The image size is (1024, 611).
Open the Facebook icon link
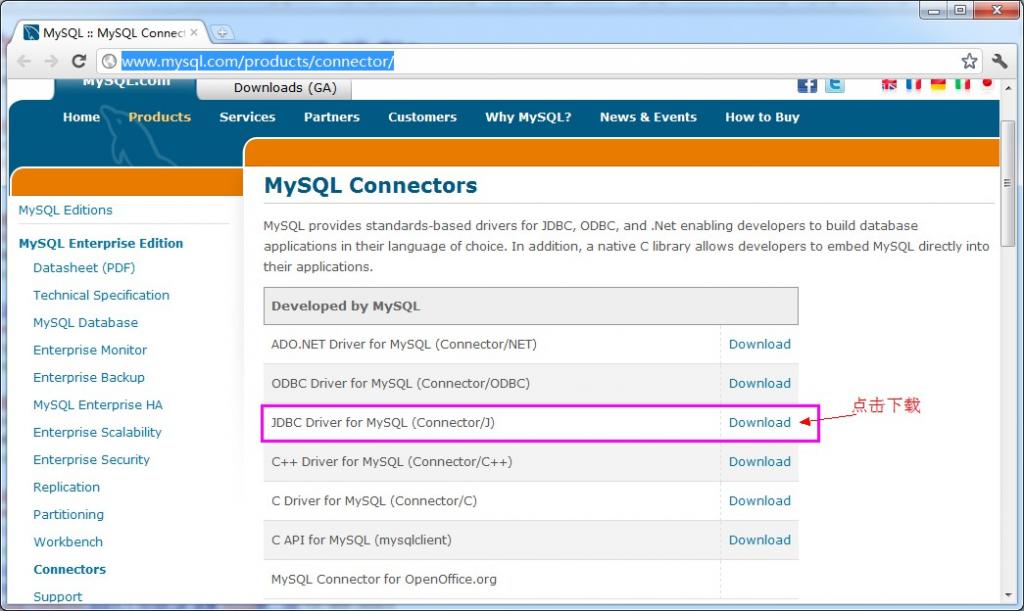tap(807, 85)
